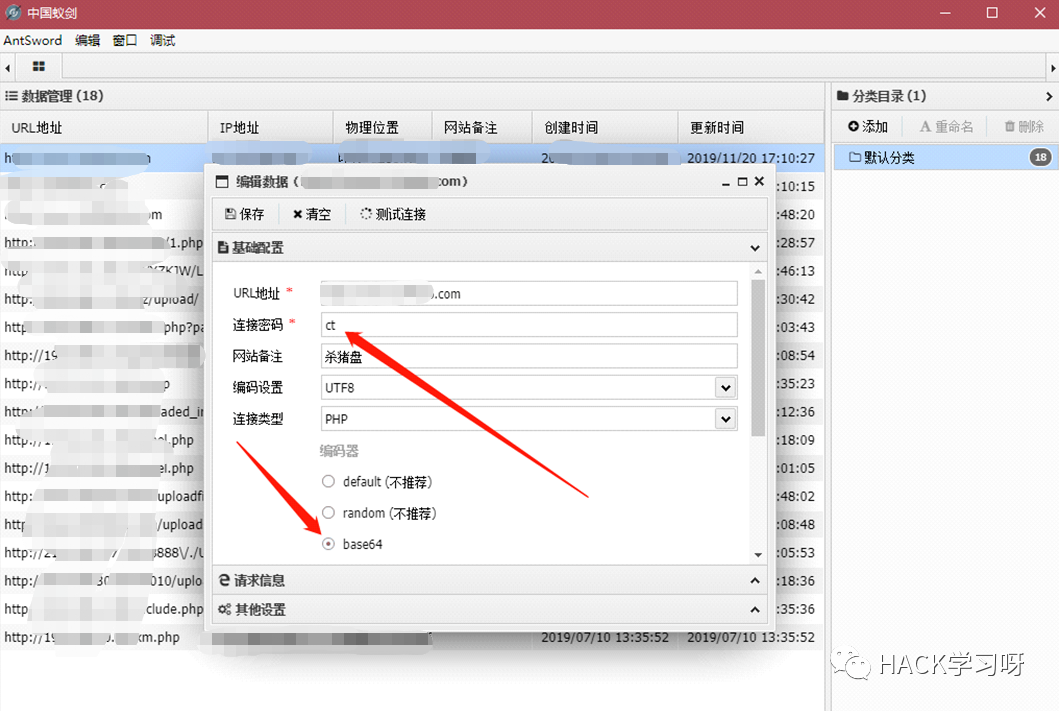The height and width of the screenshot is (711, 1059).
Task: Maximize the 编辑数据 dialog
Action: [x=742, y=182]
